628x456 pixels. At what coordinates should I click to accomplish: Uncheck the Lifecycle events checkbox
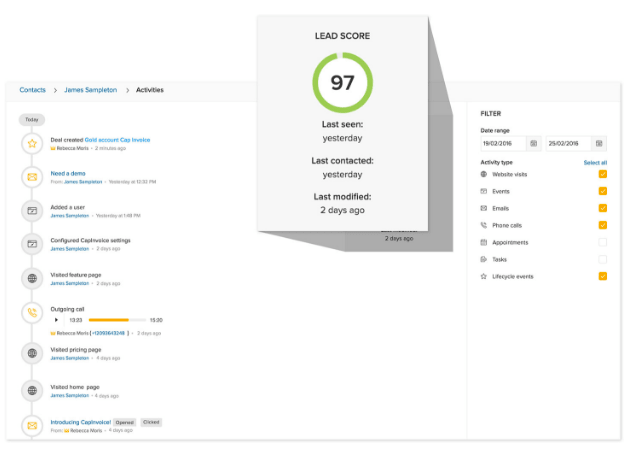coord(602,276)
